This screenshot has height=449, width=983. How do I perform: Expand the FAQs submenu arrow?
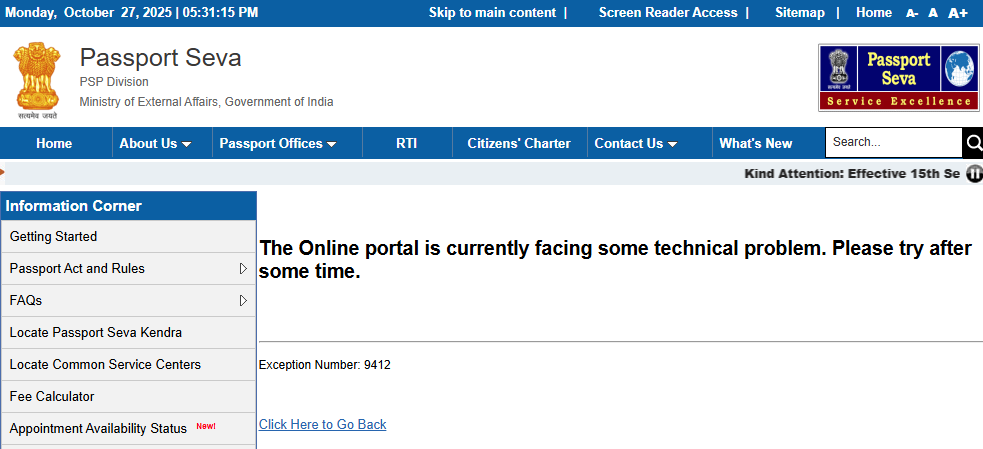[x=243, y=300]
